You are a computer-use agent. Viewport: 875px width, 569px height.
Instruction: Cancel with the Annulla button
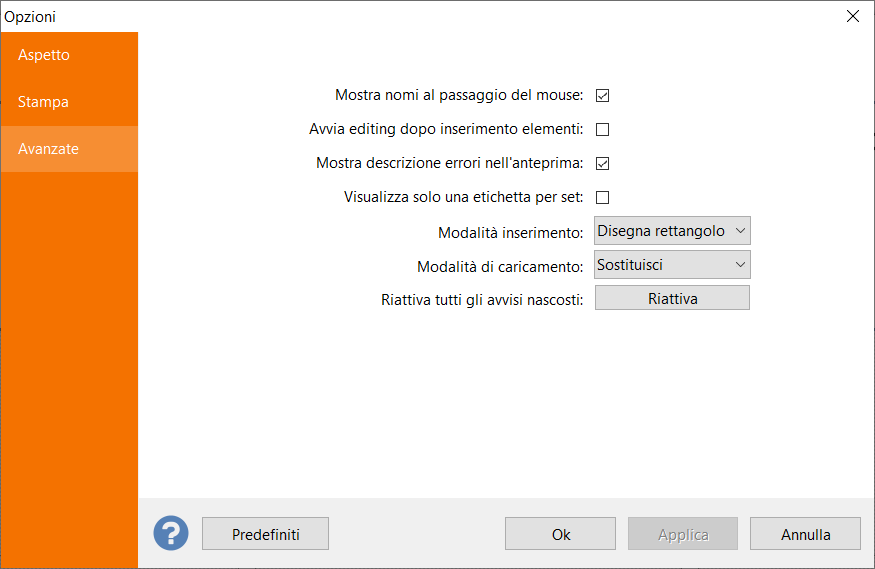pos(805,534)
